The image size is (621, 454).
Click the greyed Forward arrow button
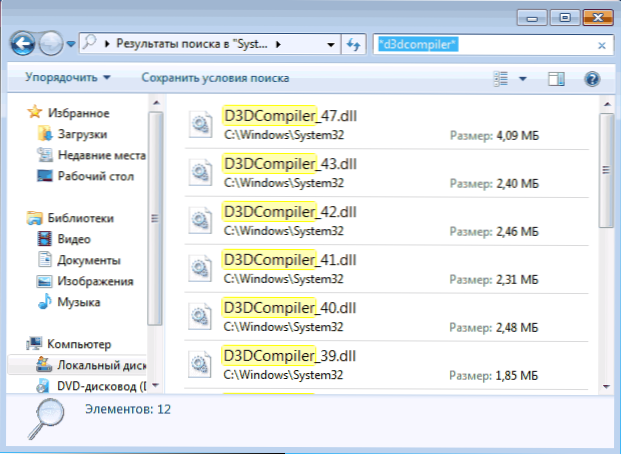(x=50, y=44)
